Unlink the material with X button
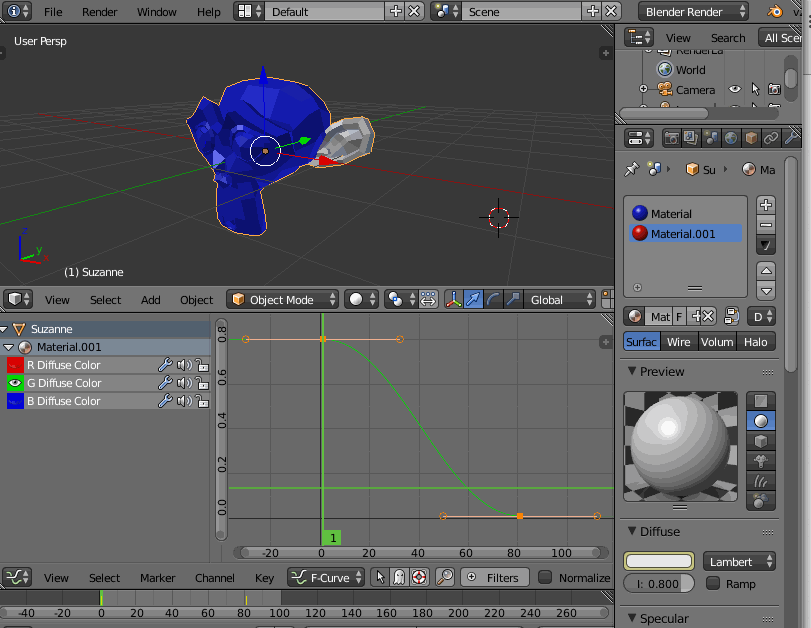Image resolution: width=811 pixels, height=628 pixels. pos(708,316)
